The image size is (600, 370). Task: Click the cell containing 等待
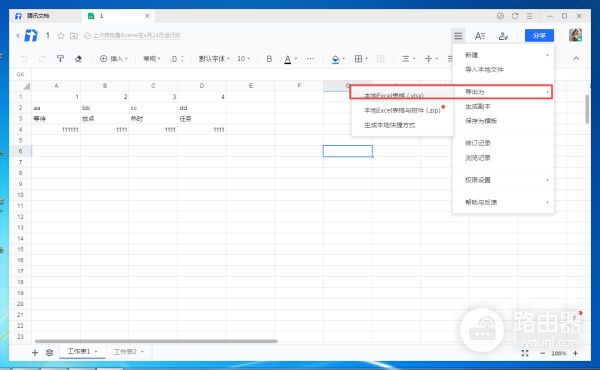56,119
